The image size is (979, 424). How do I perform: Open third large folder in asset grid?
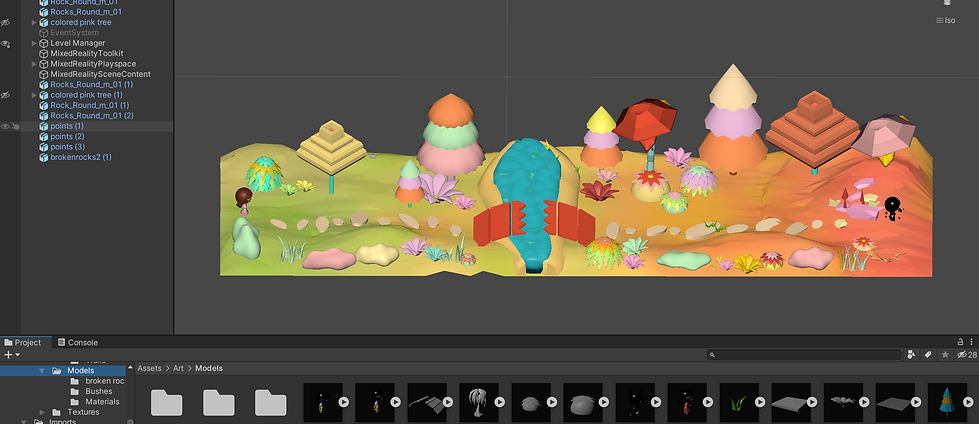[x=270, y=402]
